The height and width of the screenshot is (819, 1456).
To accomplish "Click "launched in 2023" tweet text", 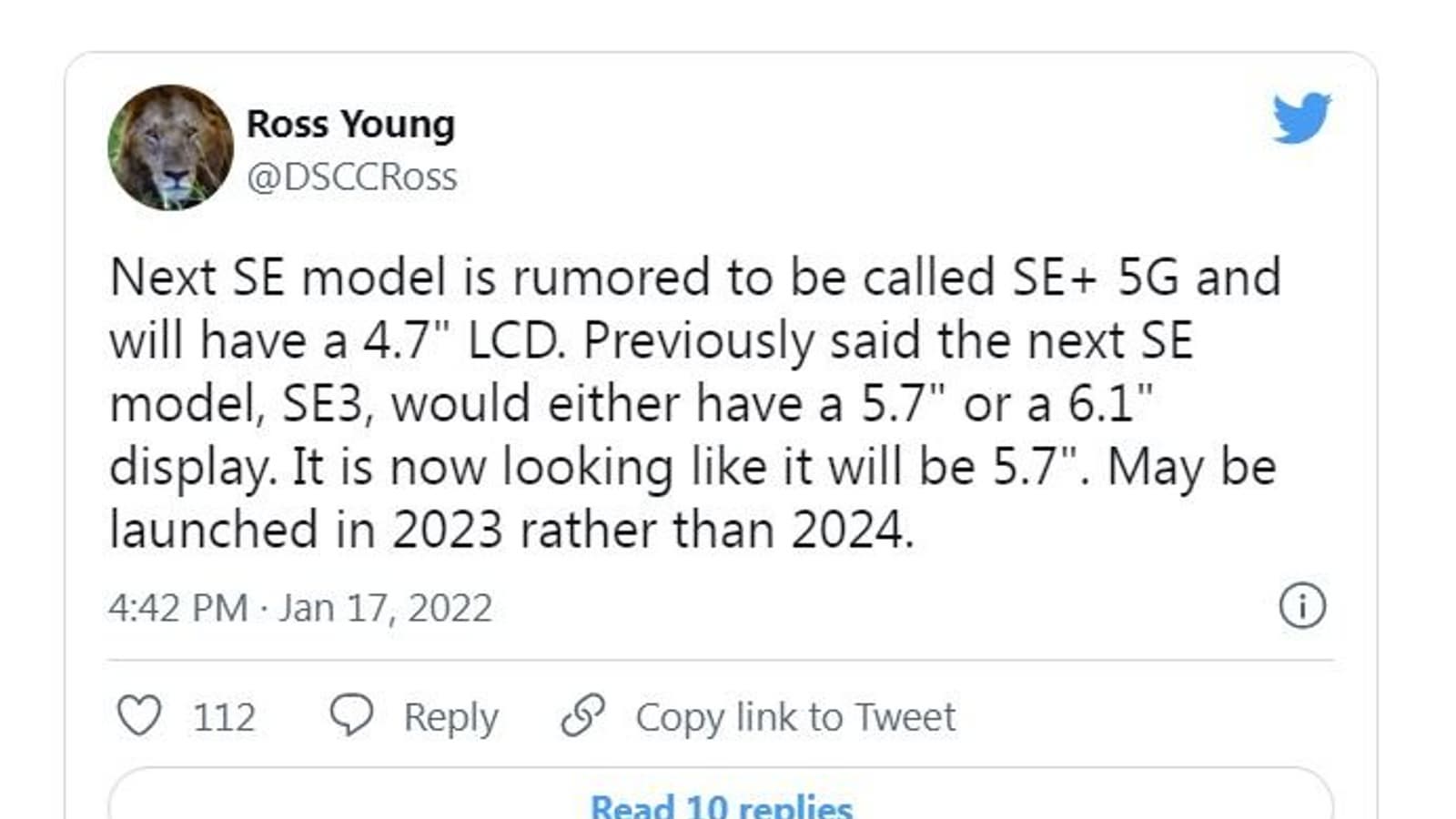I will click(306, 530).
